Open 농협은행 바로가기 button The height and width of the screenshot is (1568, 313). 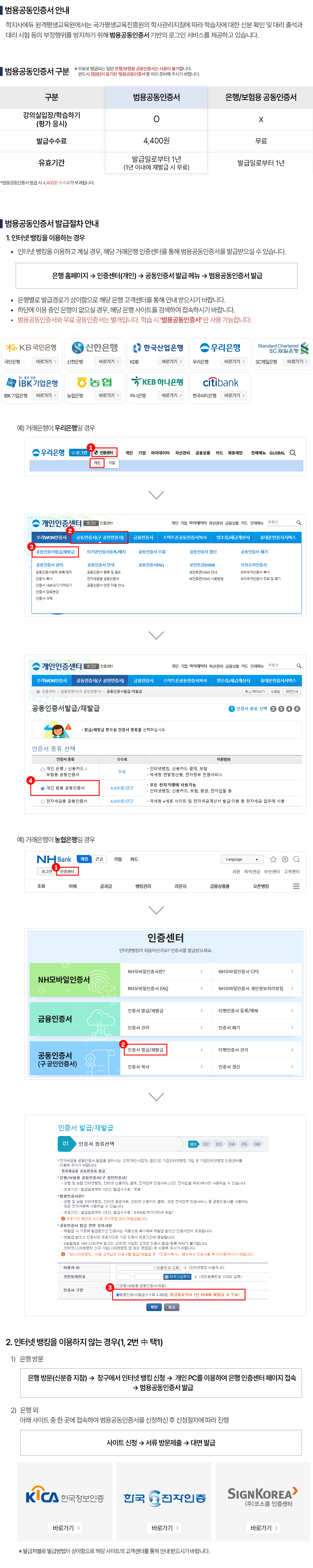tap(108, 396)
